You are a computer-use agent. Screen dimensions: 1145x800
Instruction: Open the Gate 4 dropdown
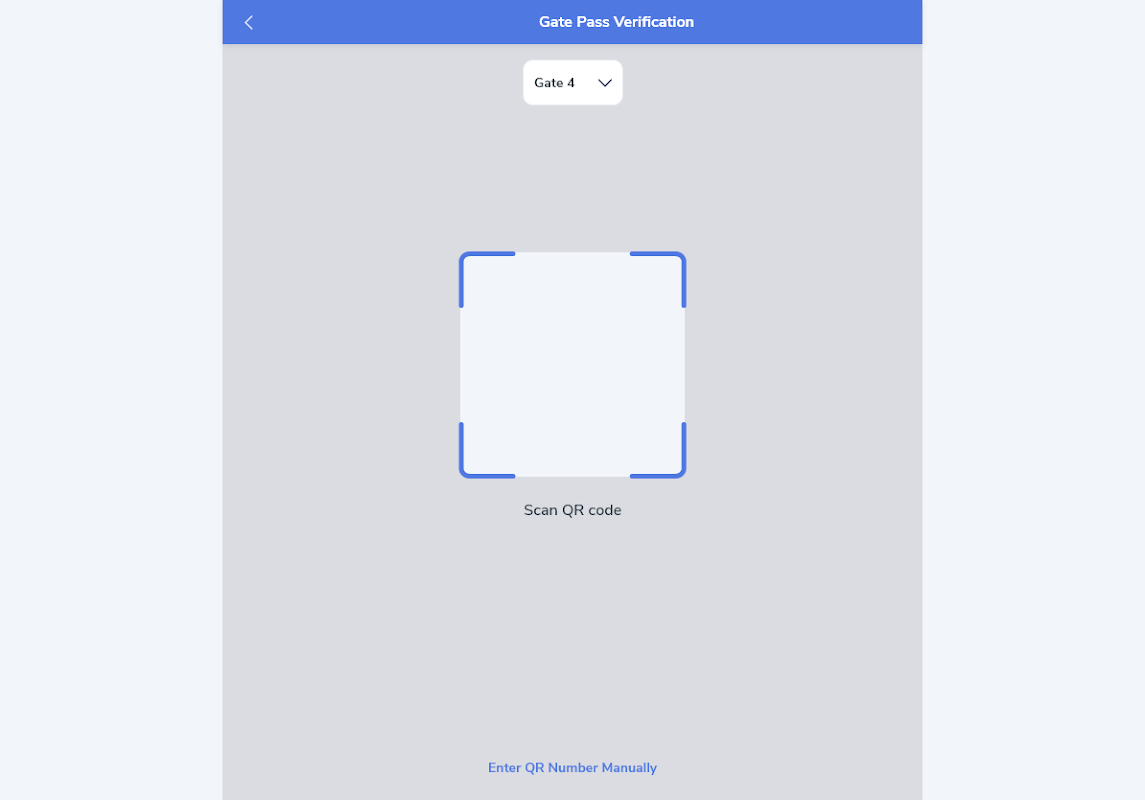(572, 82)
